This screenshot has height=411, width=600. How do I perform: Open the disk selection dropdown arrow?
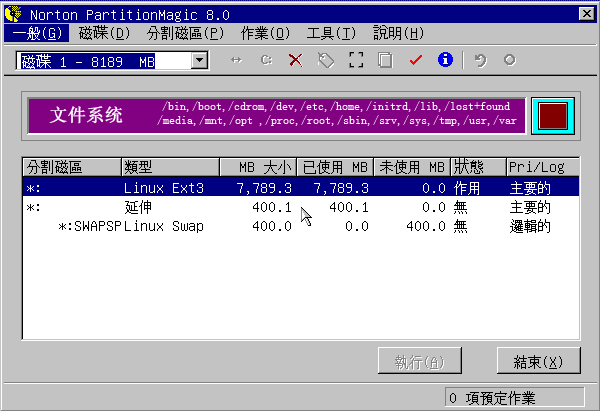[x=199, y=60]
